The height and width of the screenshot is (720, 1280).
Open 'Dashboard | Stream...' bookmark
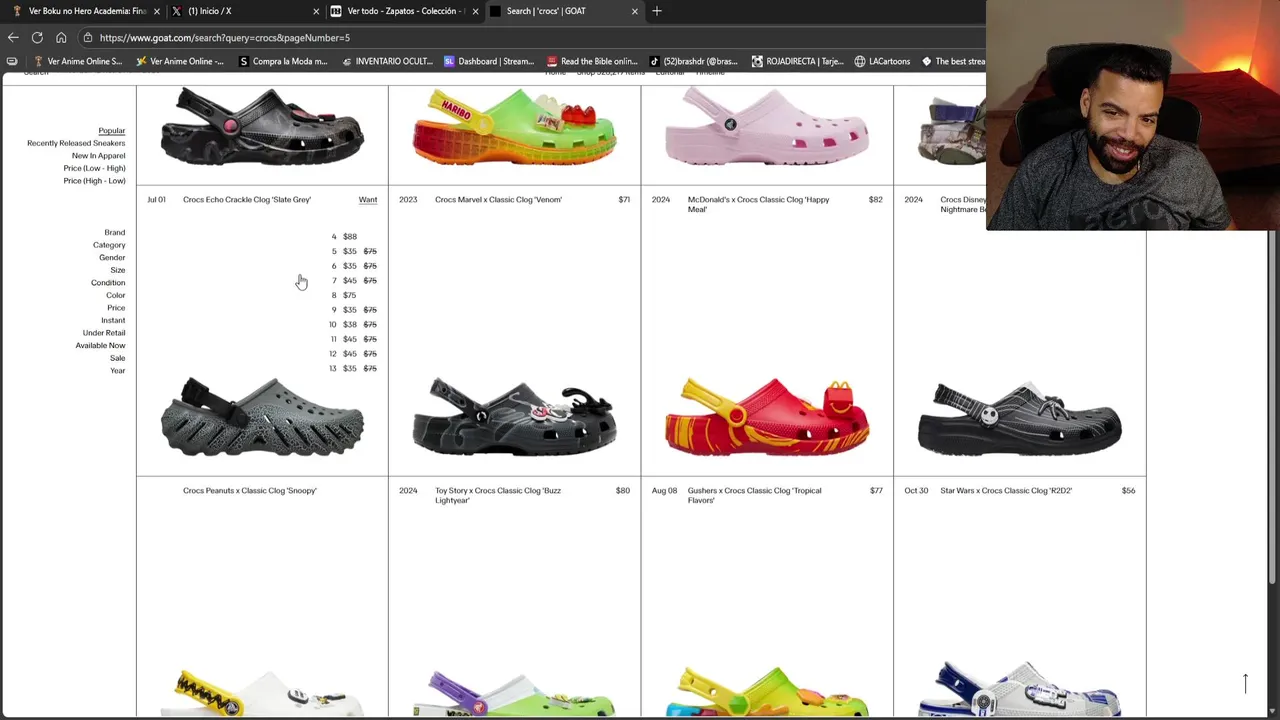point(489,61)
